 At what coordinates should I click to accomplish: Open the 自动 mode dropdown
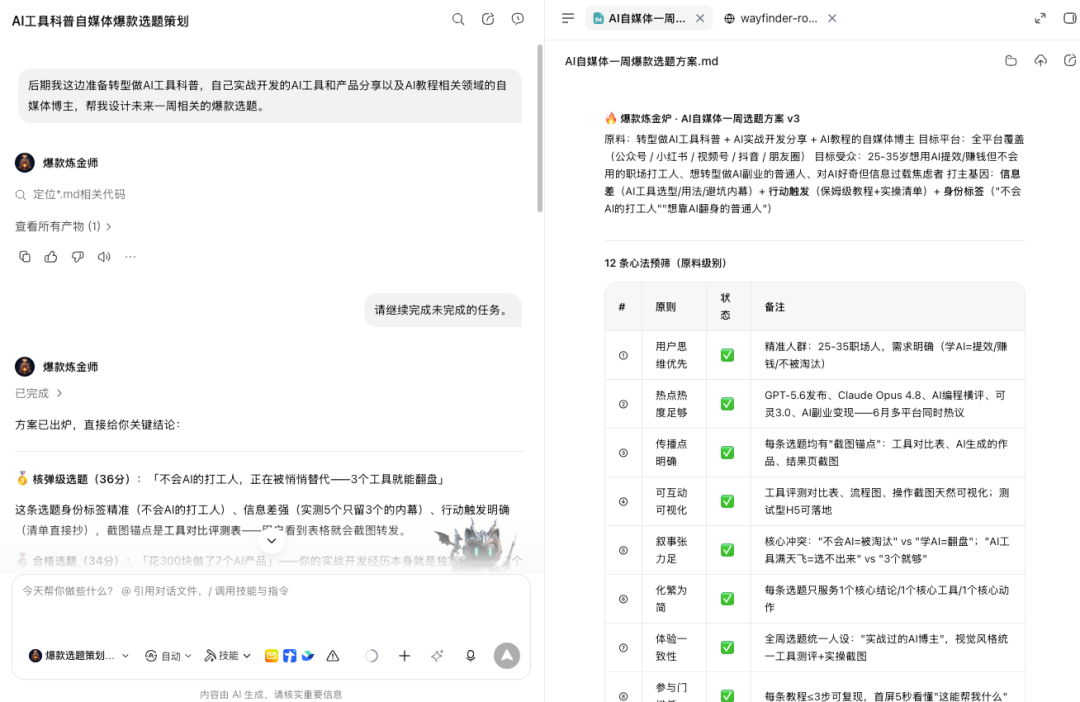click(x=168, y=656)
